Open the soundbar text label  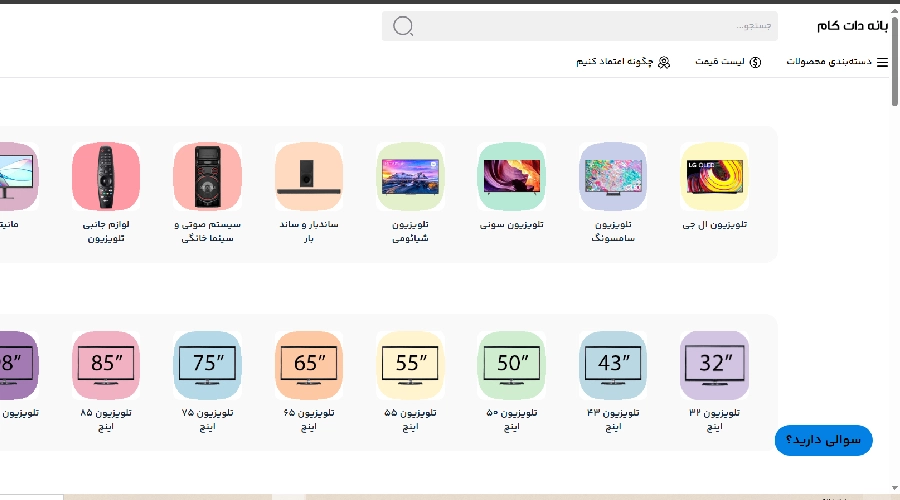[309, 231]
